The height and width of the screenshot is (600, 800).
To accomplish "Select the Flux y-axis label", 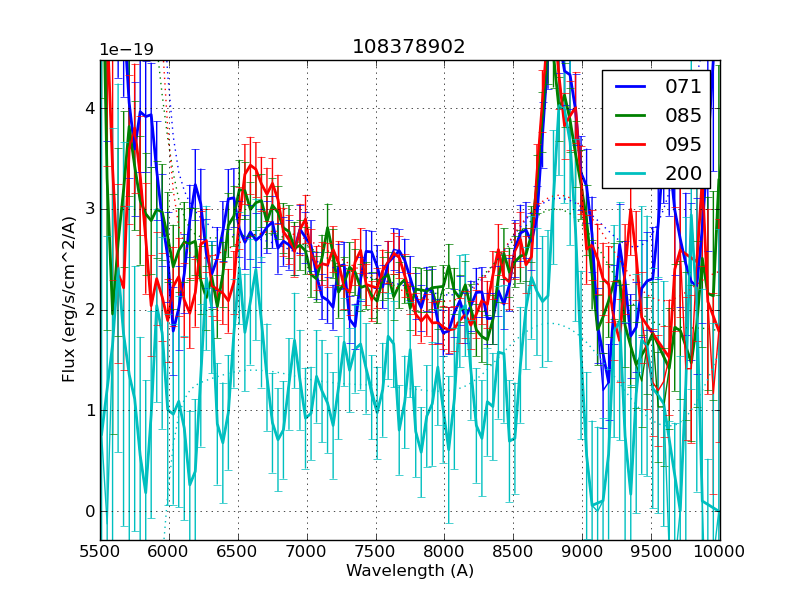I will point(69,299).
